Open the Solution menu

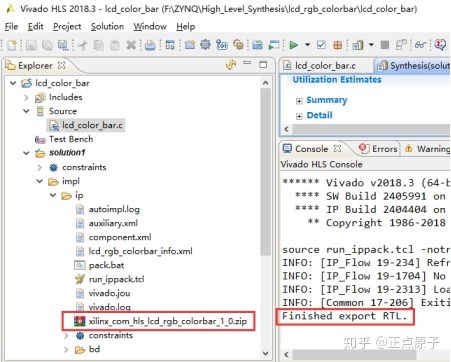click(x=107, y=26)
